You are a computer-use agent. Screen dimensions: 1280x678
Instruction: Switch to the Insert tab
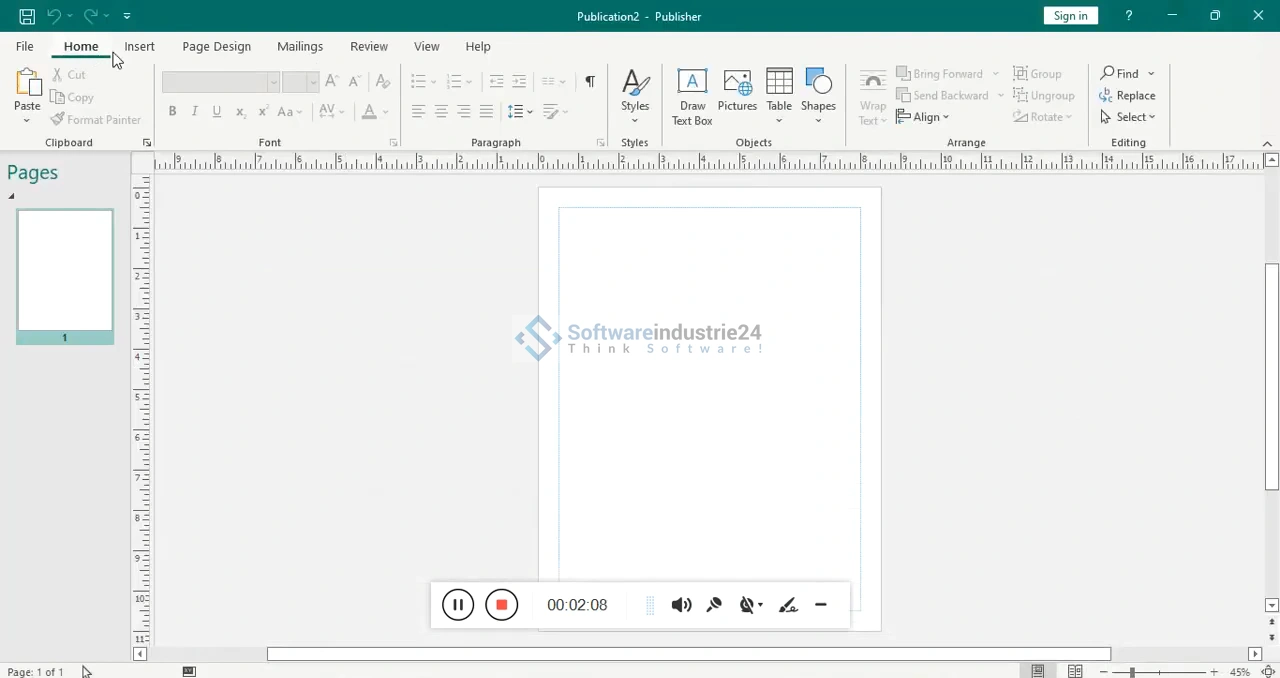139,46
